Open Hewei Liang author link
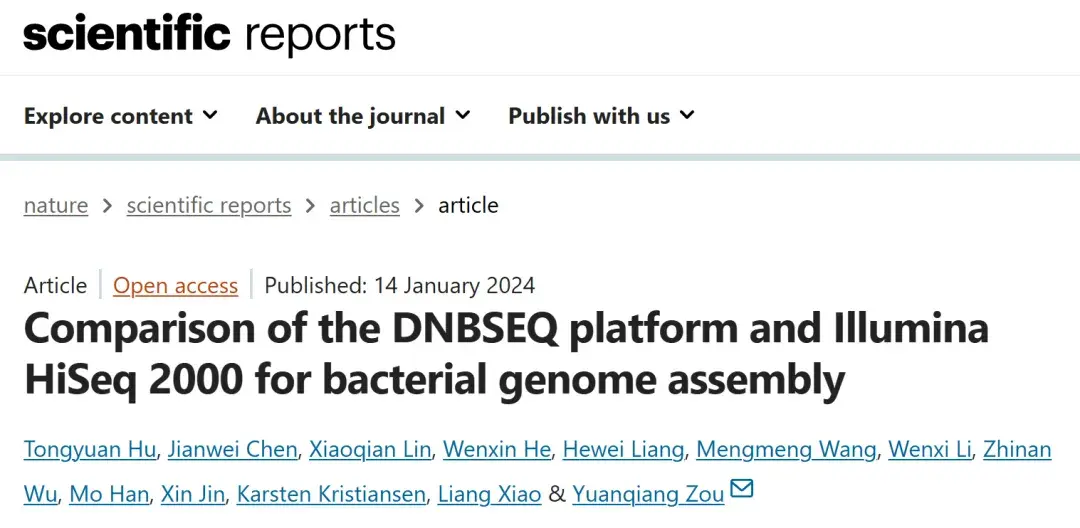1080x528 pixels. click(x=623, y=450)
